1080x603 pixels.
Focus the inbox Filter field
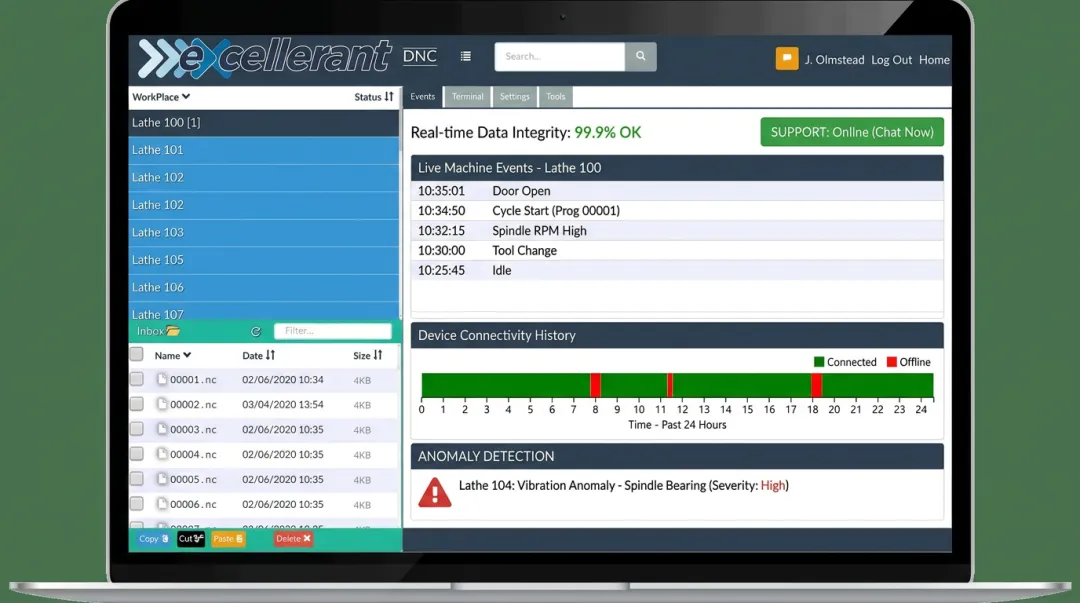tap(333, 331)
